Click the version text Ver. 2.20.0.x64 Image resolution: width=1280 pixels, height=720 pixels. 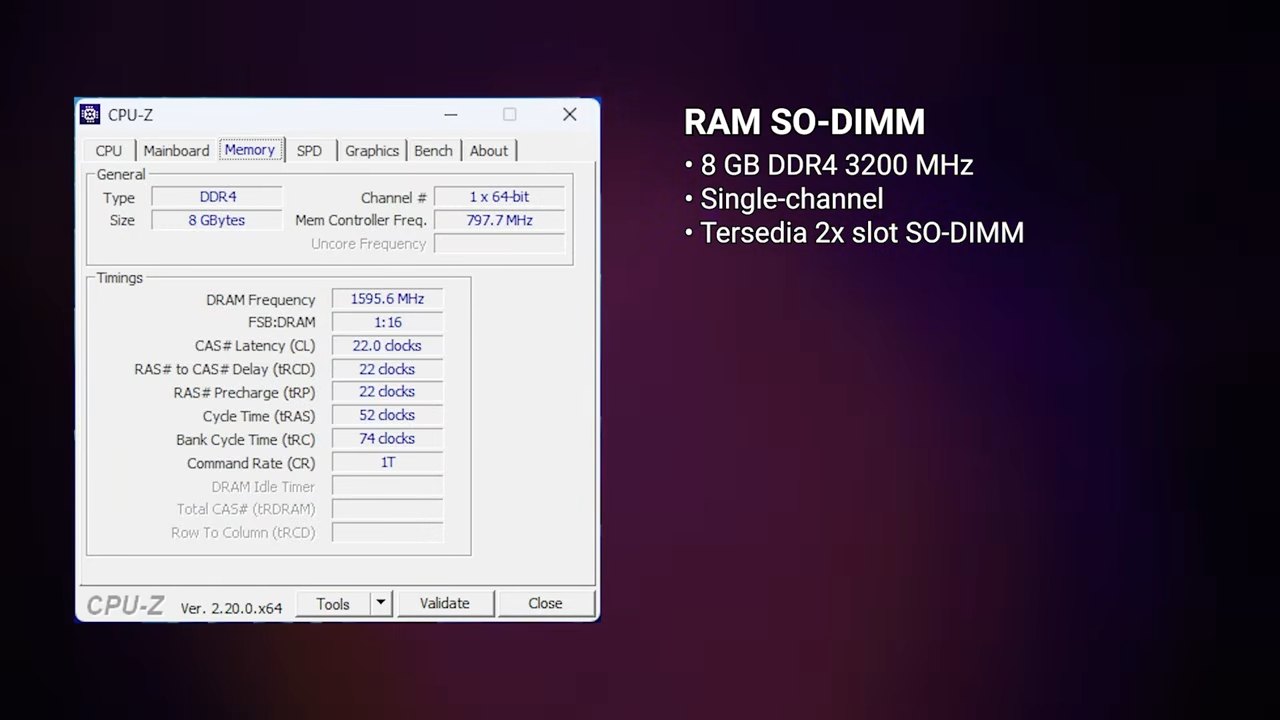tap(231, 607)
